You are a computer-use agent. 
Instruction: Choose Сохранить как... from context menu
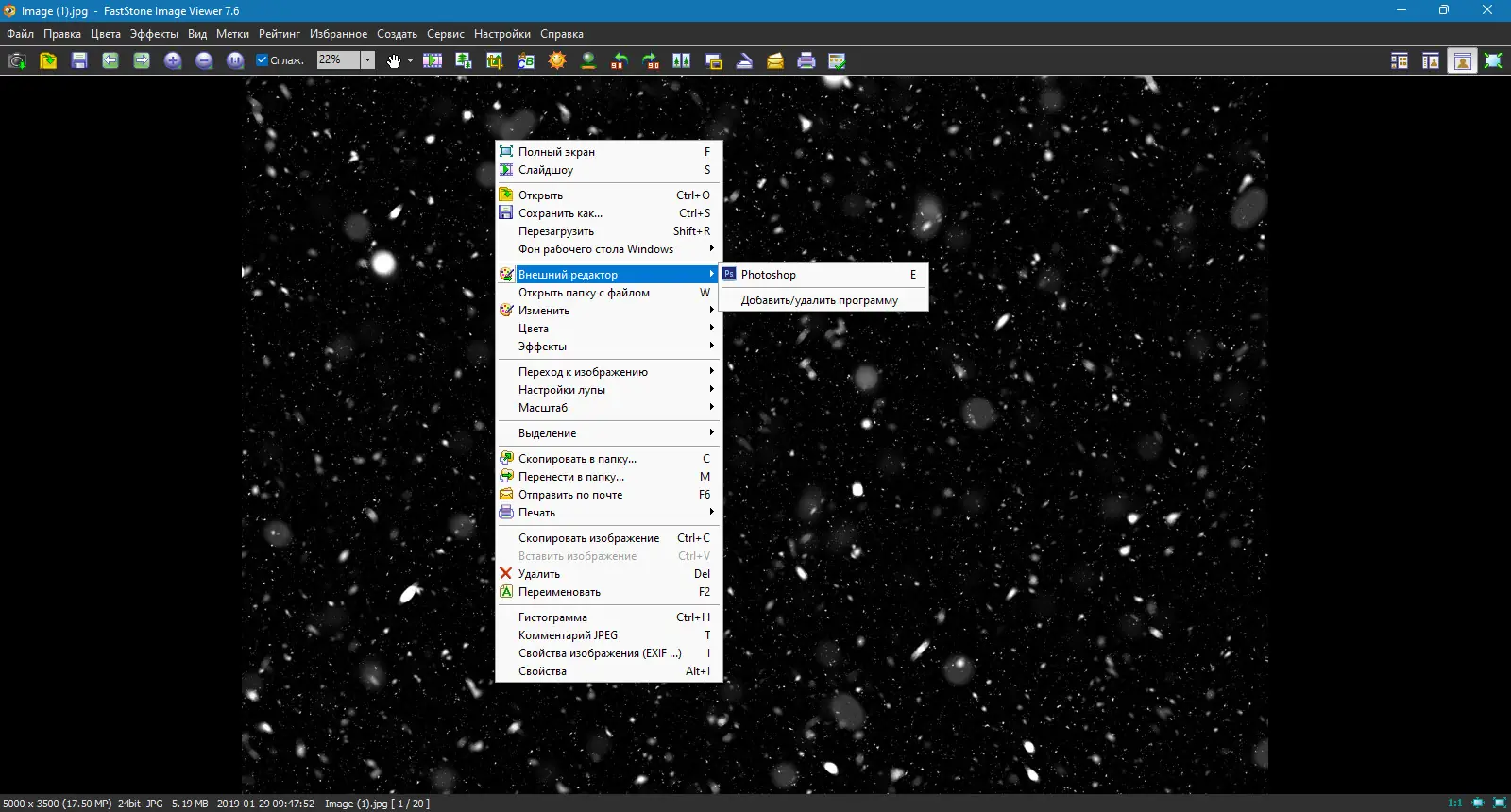608,213
